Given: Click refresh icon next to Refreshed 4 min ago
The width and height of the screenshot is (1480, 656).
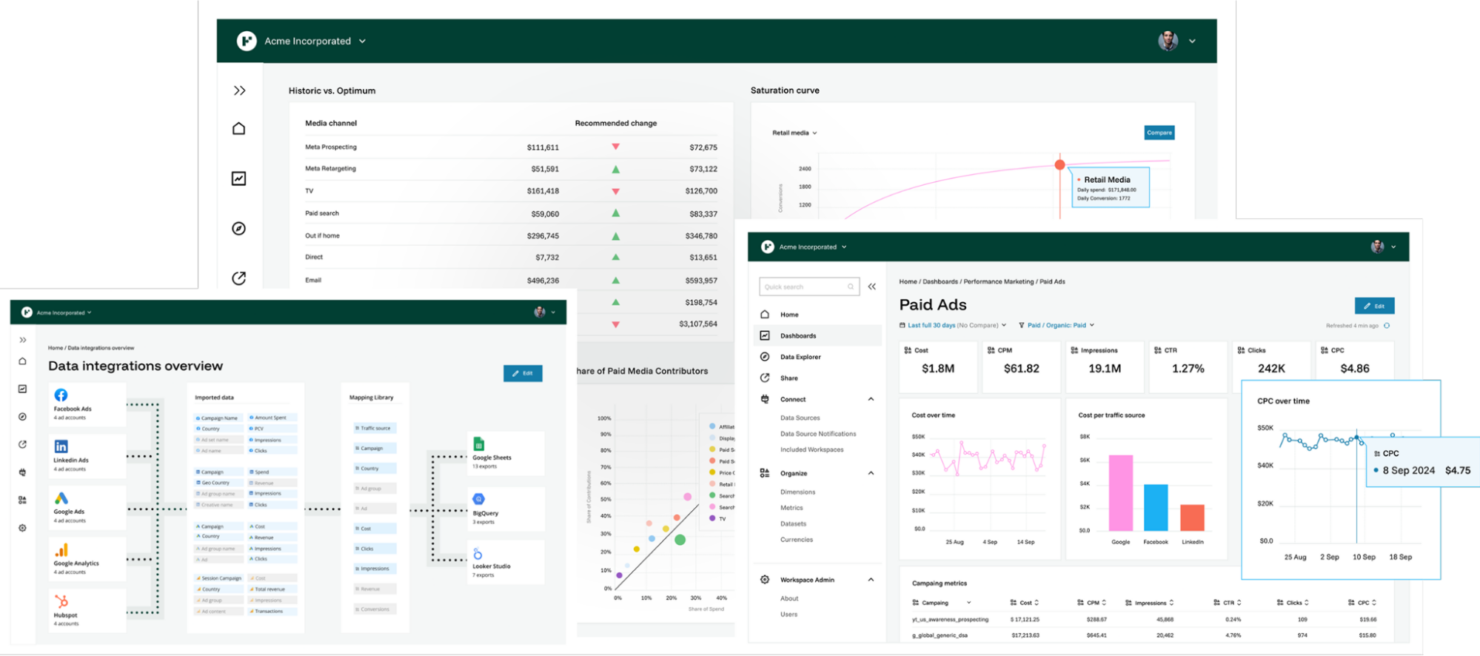Looking at the screenshot, I should coord(1387,326).
